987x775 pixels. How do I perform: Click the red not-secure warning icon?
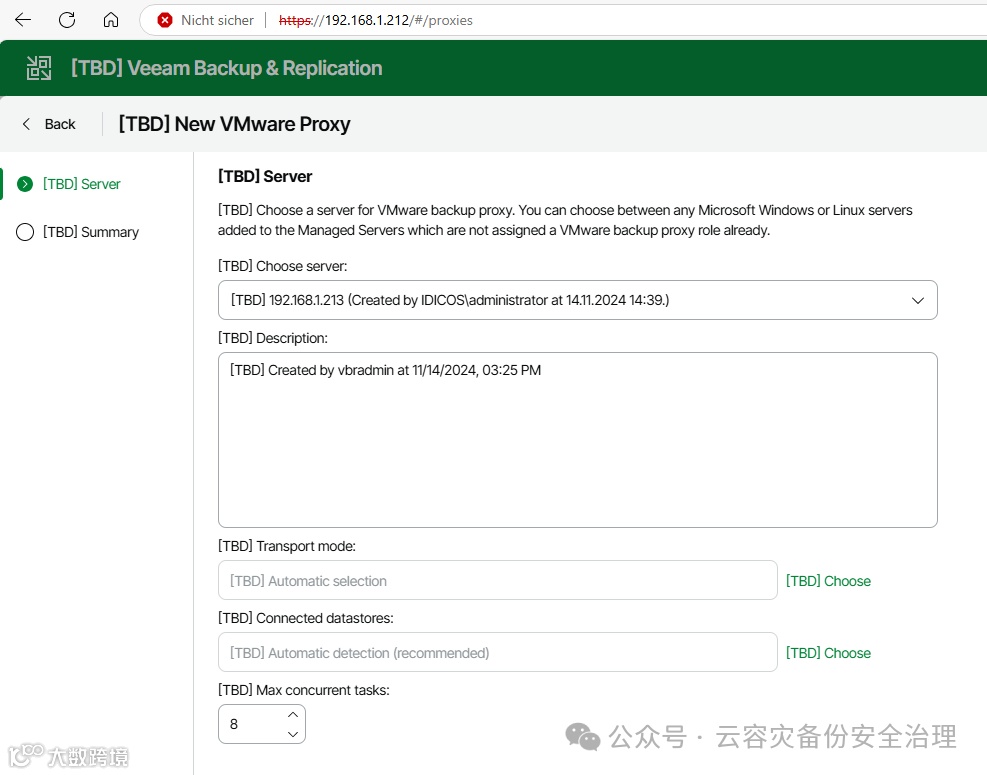(x=165, y=20)
